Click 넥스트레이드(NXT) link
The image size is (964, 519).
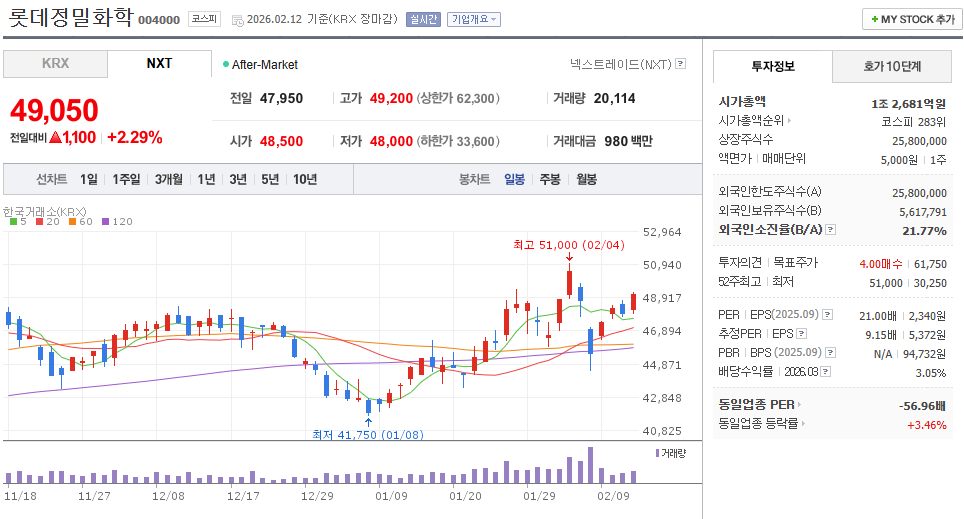point(620,64)
